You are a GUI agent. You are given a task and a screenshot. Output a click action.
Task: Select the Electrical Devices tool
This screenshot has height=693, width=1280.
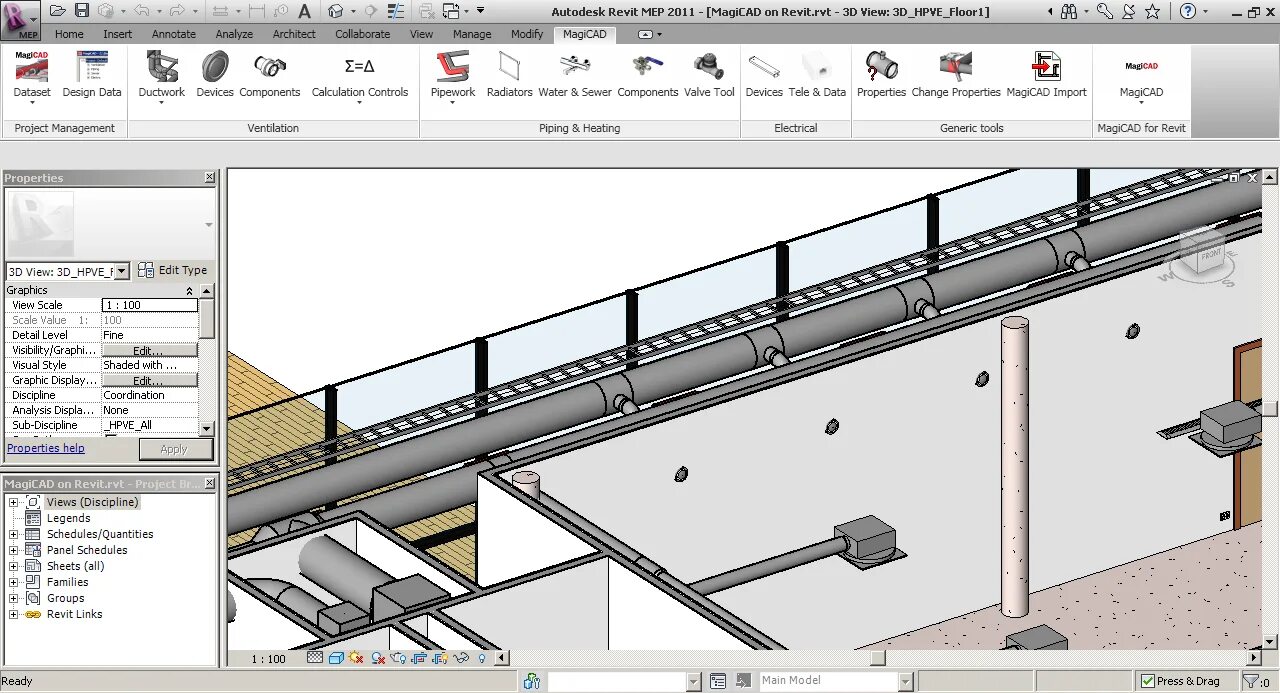tap(764, 76)
